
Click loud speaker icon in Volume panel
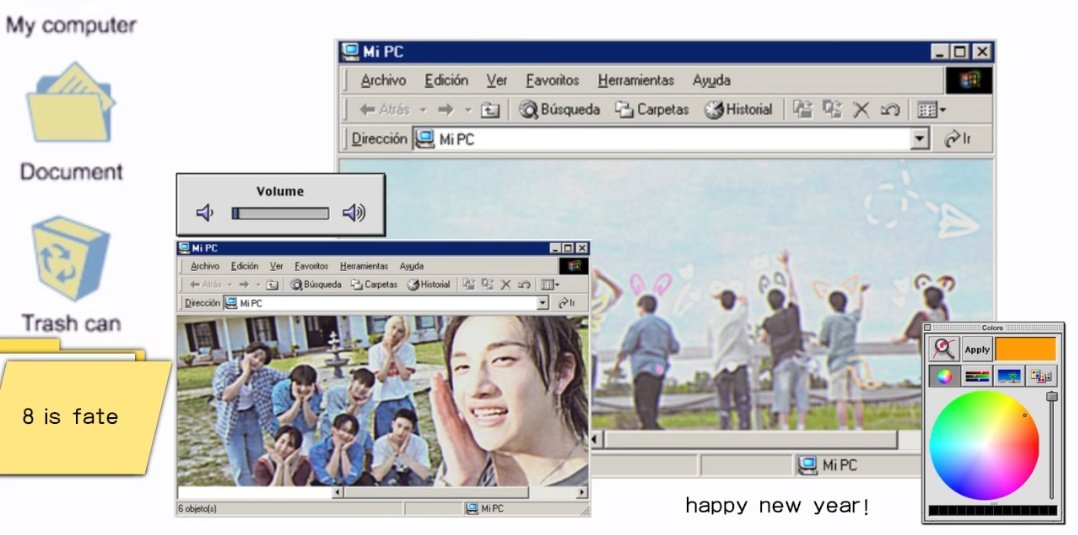coord(354,213)
